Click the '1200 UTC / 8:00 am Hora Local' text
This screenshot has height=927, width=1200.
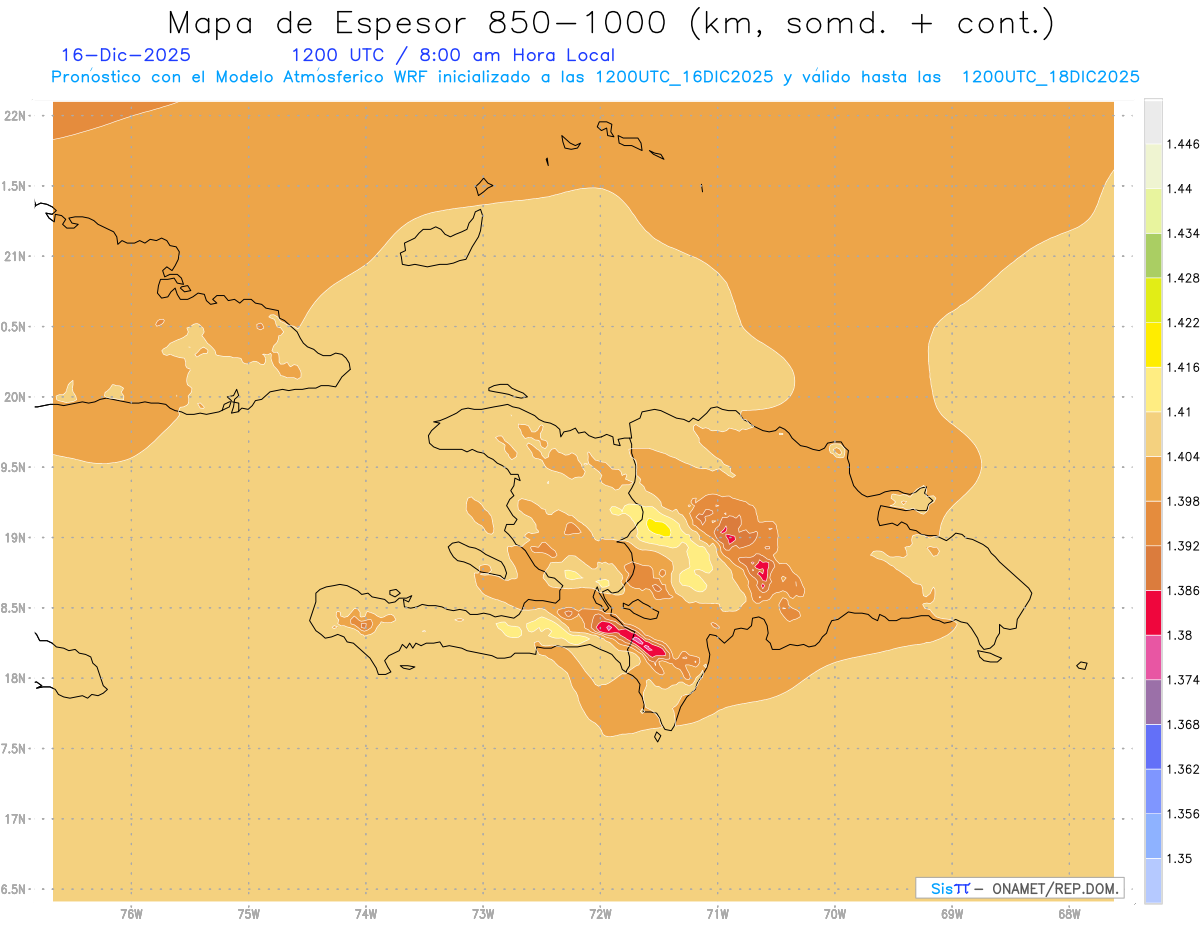point(453,55)
